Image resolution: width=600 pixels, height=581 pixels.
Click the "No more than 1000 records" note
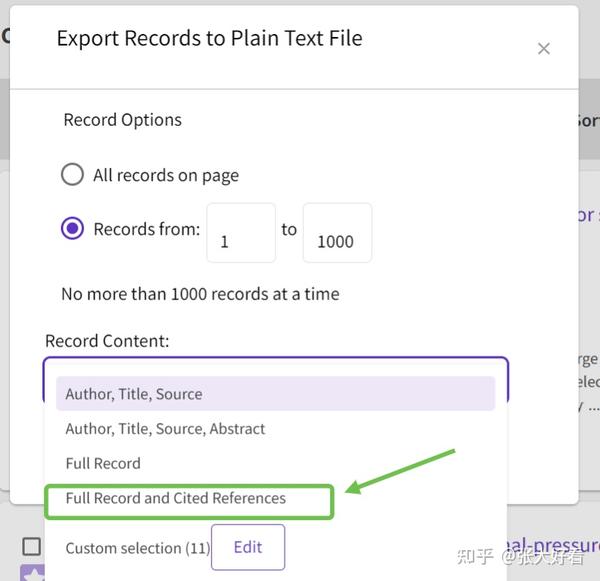pyautogui.click(x=200, y=294)
